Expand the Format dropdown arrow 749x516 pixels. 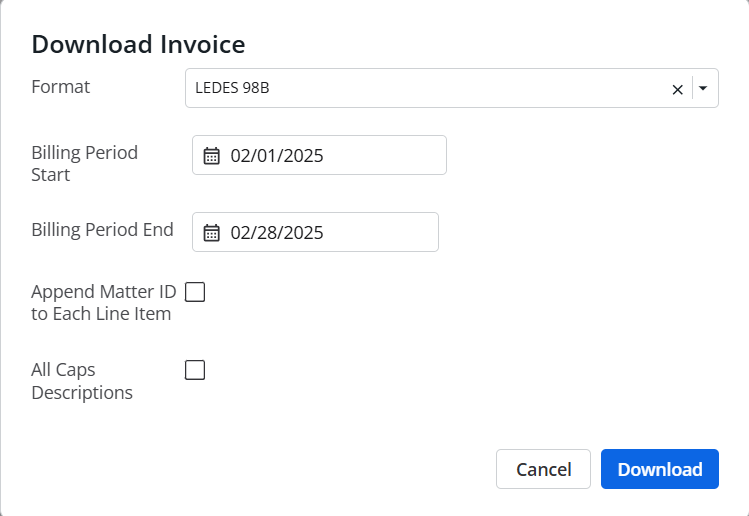pos(703,88)
